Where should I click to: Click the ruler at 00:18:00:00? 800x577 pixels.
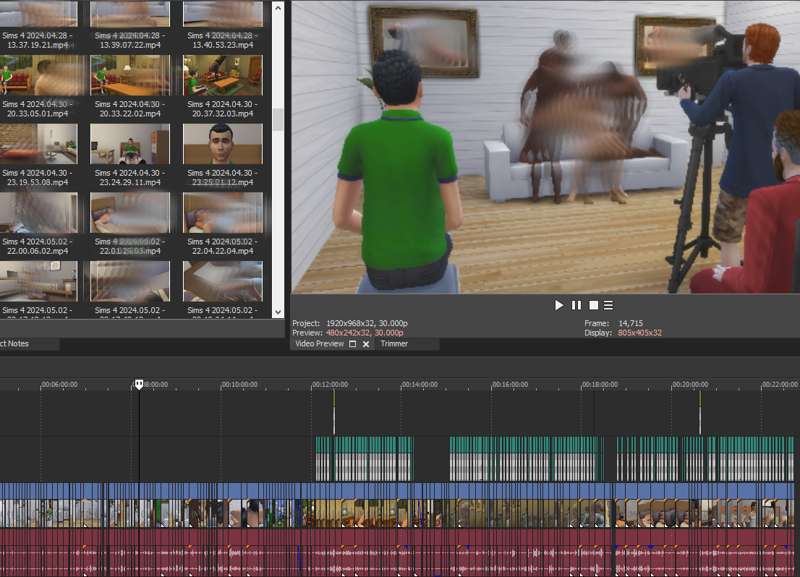point(600,384)
